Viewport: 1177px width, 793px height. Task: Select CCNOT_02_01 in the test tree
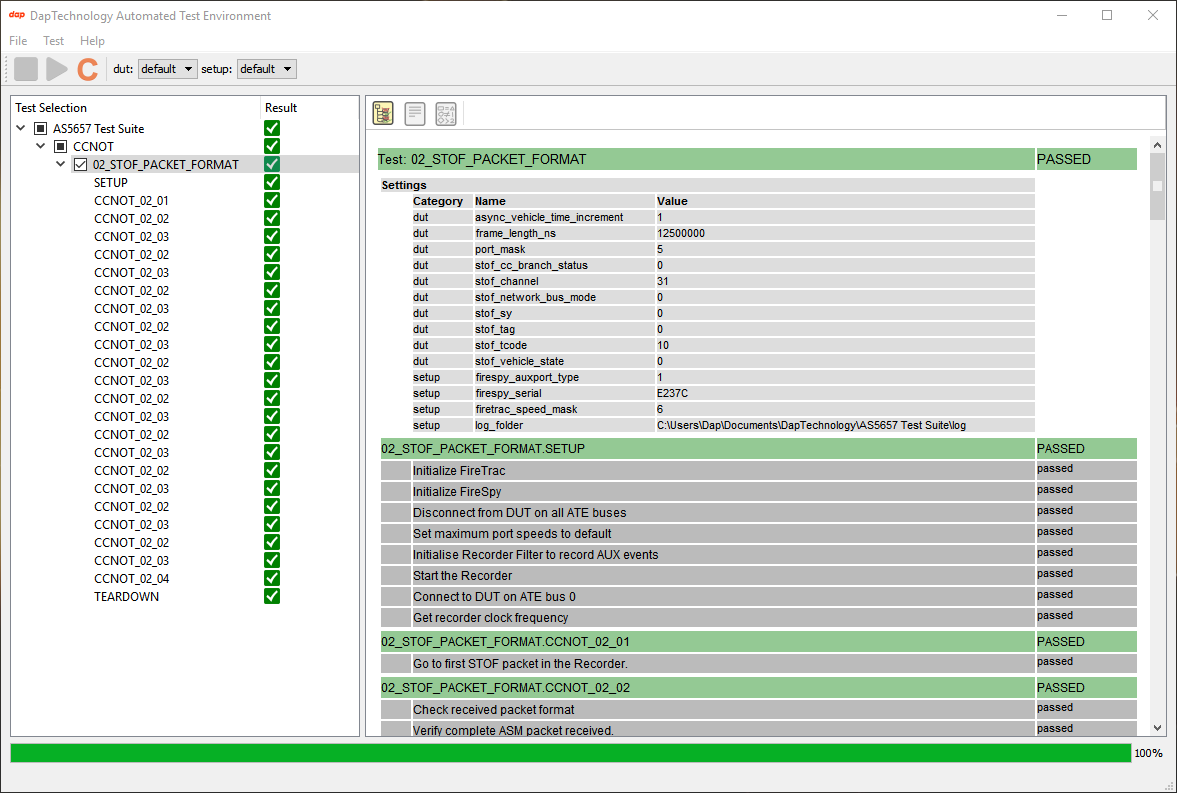pyautogui.click(x=131, y=201)
